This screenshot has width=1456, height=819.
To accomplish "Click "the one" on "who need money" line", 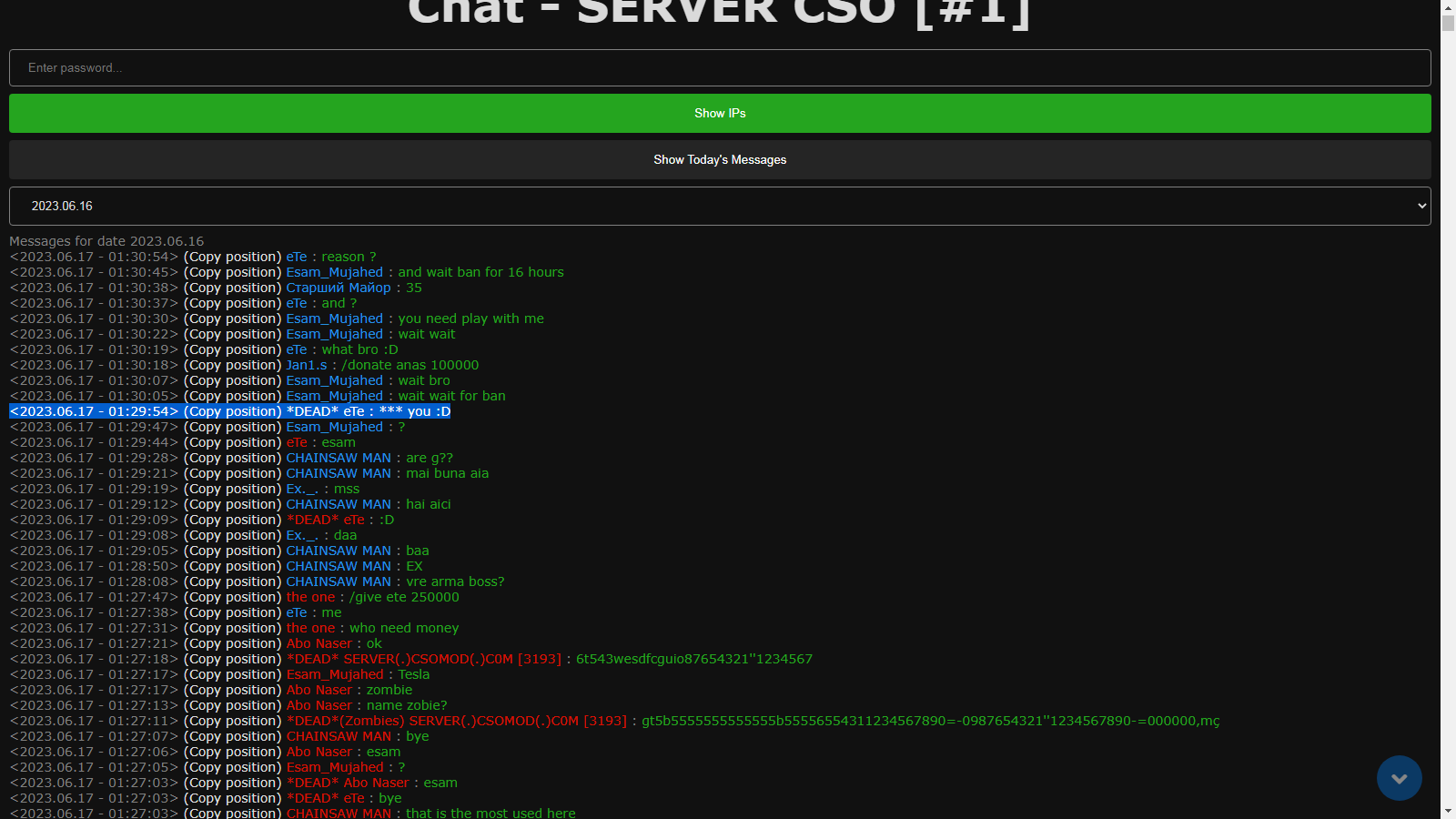I will [x=310, y=629].
